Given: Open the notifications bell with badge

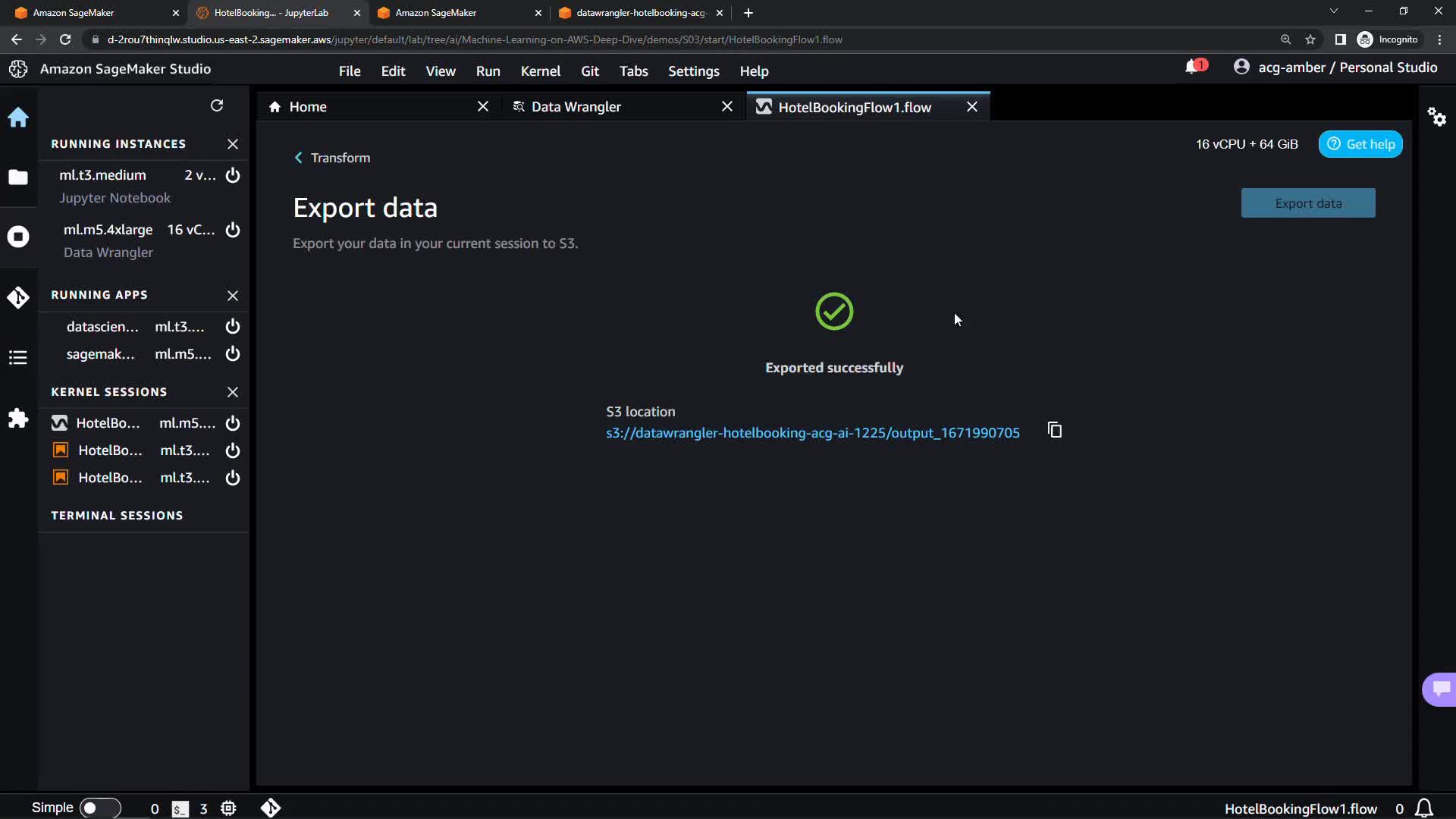Looking at the screenshot, I should click(x=1194, y=67).
